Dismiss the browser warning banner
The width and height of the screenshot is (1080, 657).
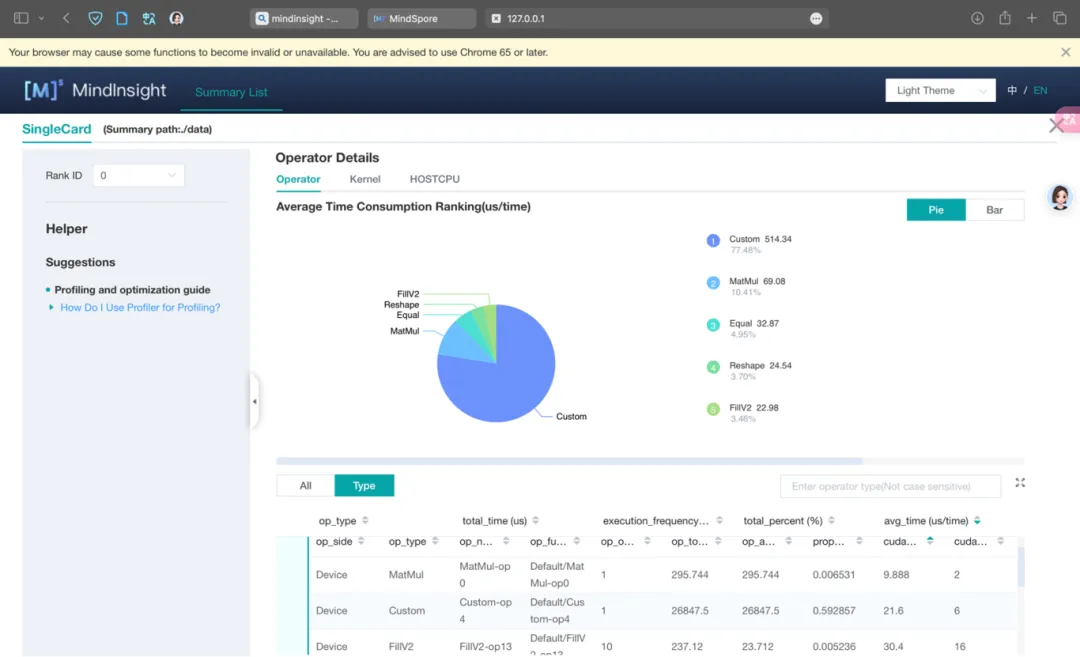click(x=1065, y=52)
